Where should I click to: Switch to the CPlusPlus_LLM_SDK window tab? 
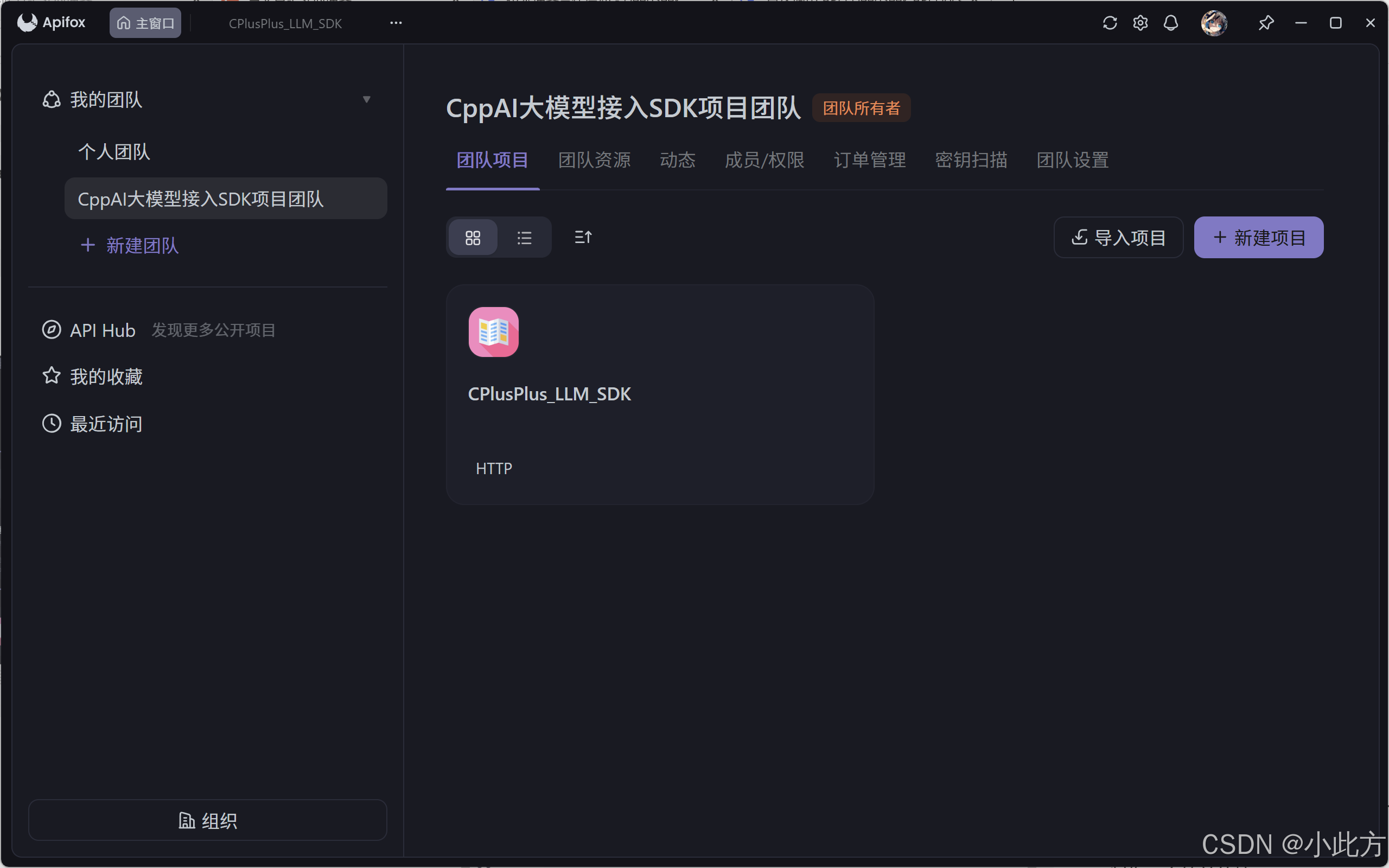coord(285,23)
